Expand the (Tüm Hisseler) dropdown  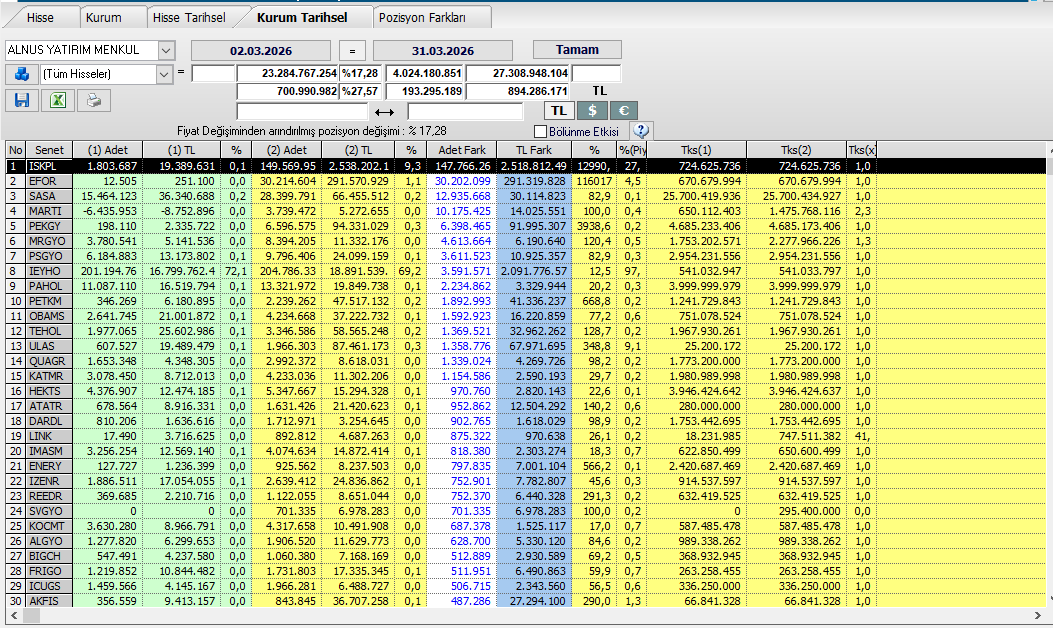pyautogui.click(x=164, y=74)
